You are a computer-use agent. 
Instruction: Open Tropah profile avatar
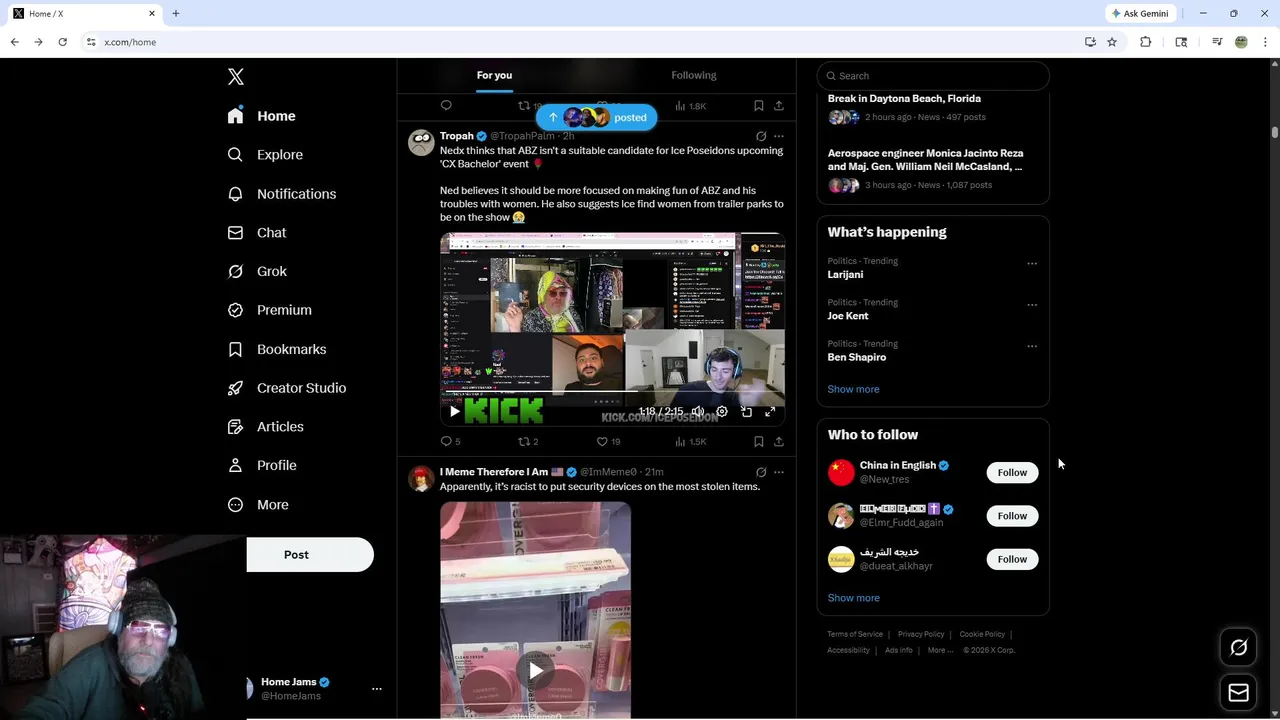coord(421,142)
